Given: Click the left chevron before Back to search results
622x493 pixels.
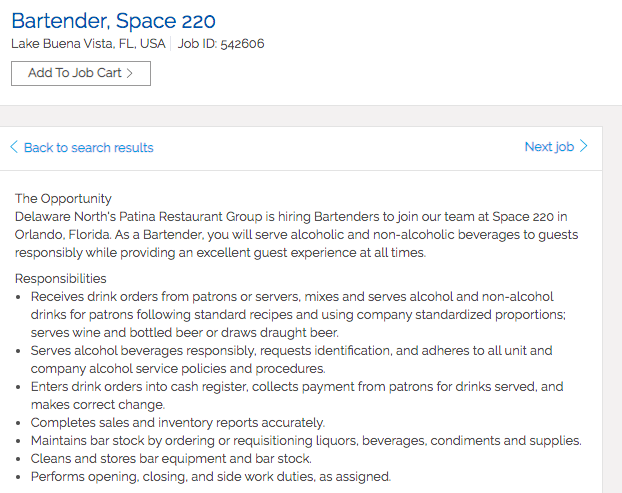Looking at the screenshot, I should click(14, 147).
